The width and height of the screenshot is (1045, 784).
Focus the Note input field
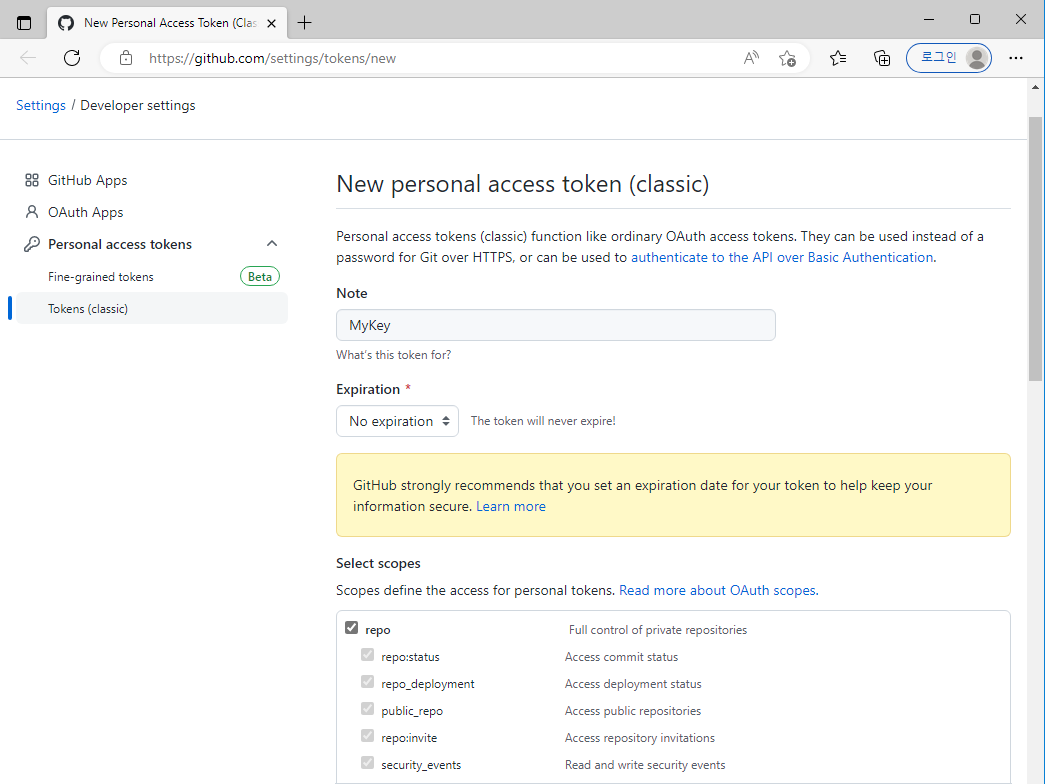pyautogui.click(x=556, y=325)
